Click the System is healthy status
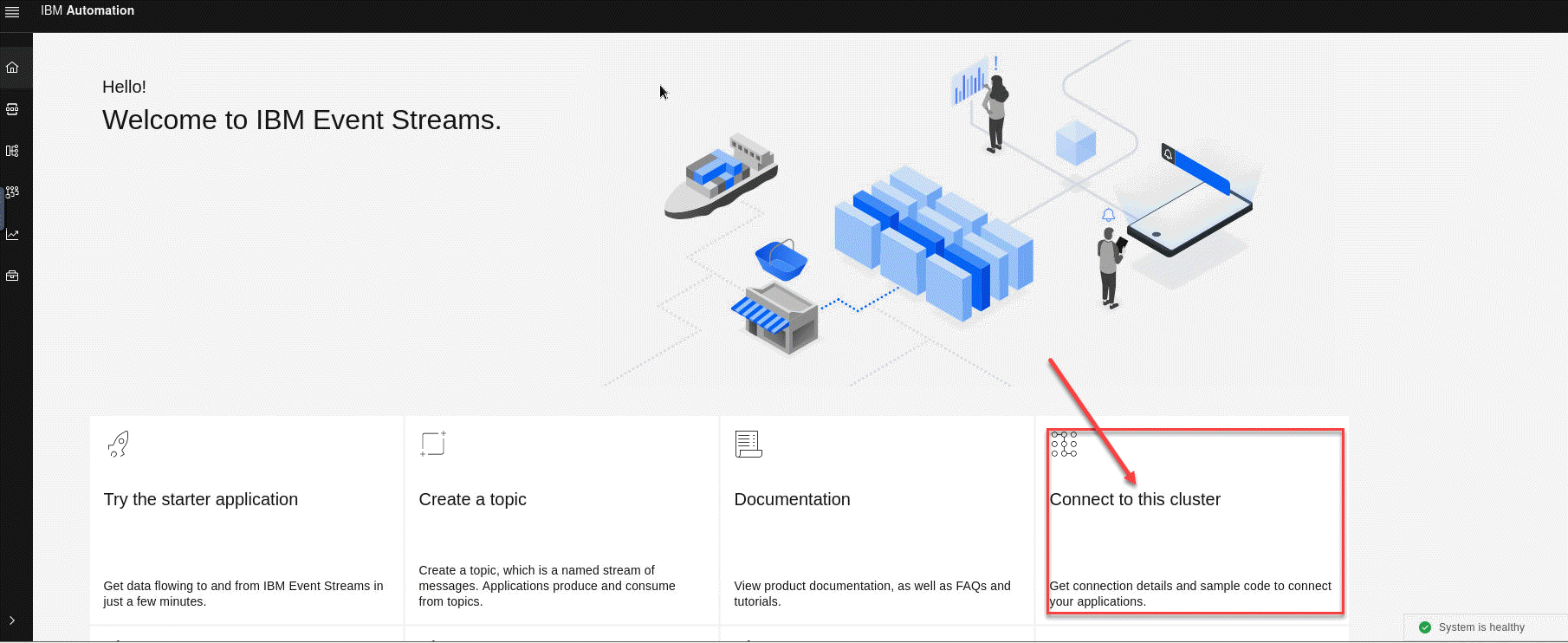Screen dimensions: 1568x643 [1481, 627]
